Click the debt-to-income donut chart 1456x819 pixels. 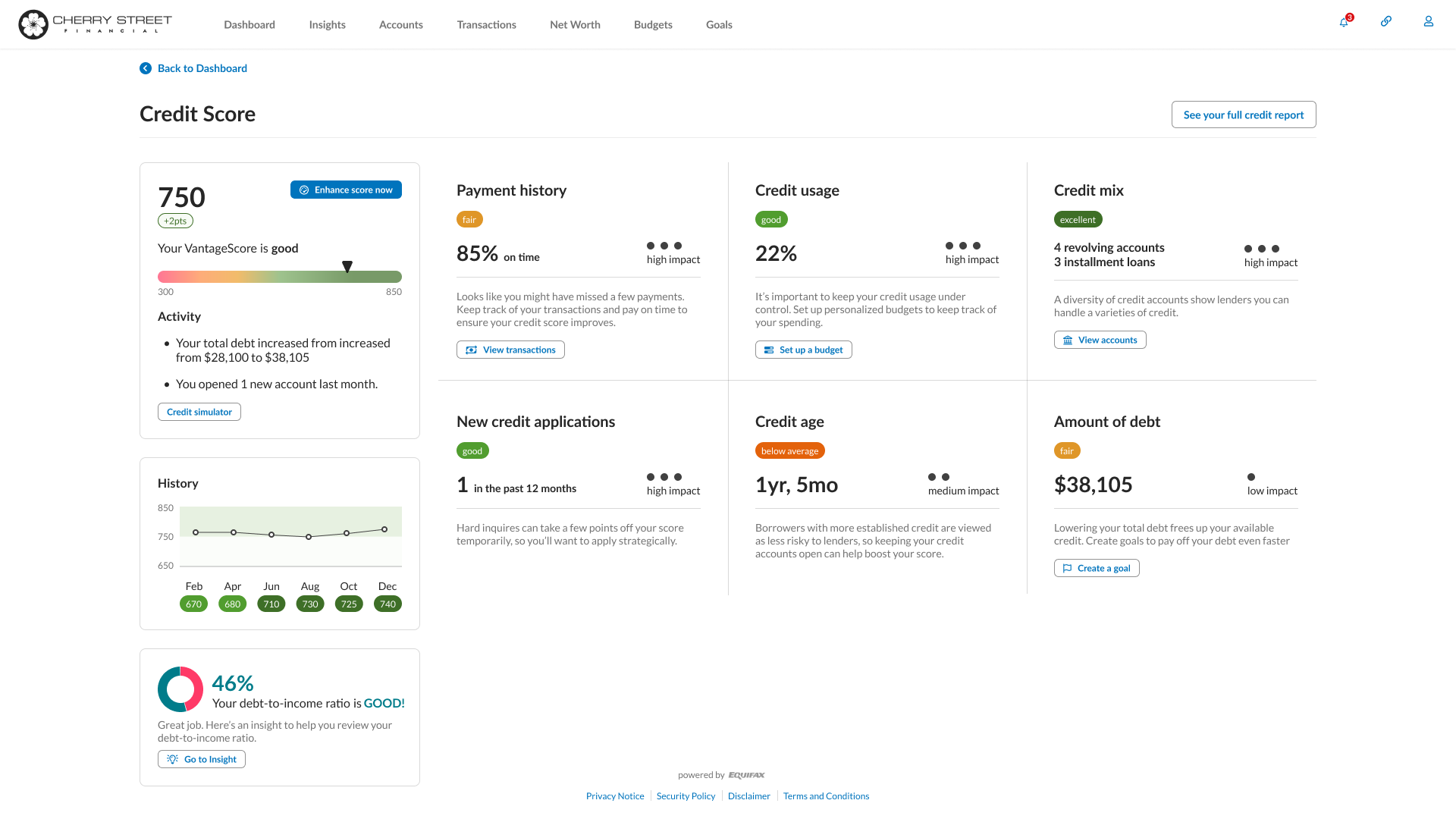[x=180, y=689]
